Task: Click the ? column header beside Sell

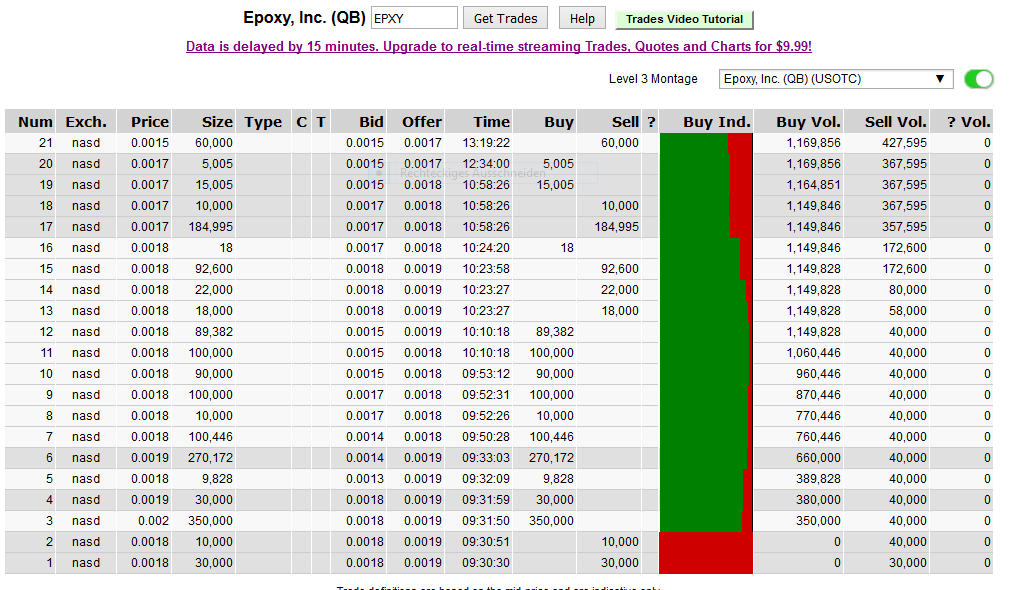Action: pyautogui.click(x=651, y=122)
